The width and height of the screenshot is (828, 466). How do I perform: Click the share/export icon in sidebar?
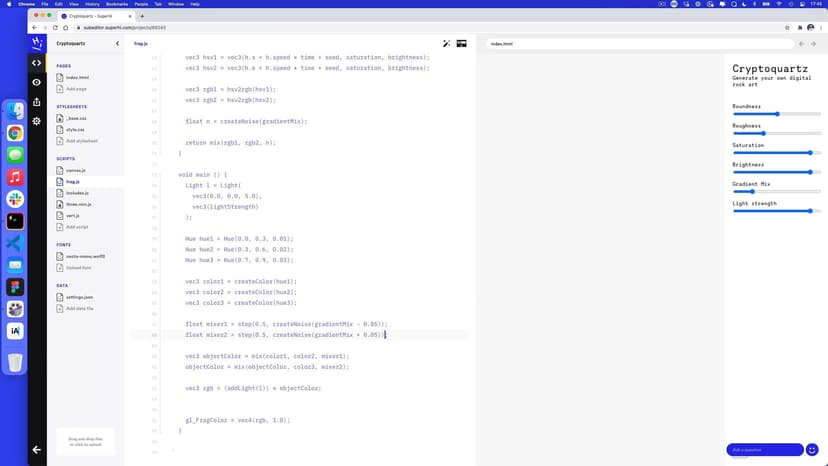(x=37, y=101)
